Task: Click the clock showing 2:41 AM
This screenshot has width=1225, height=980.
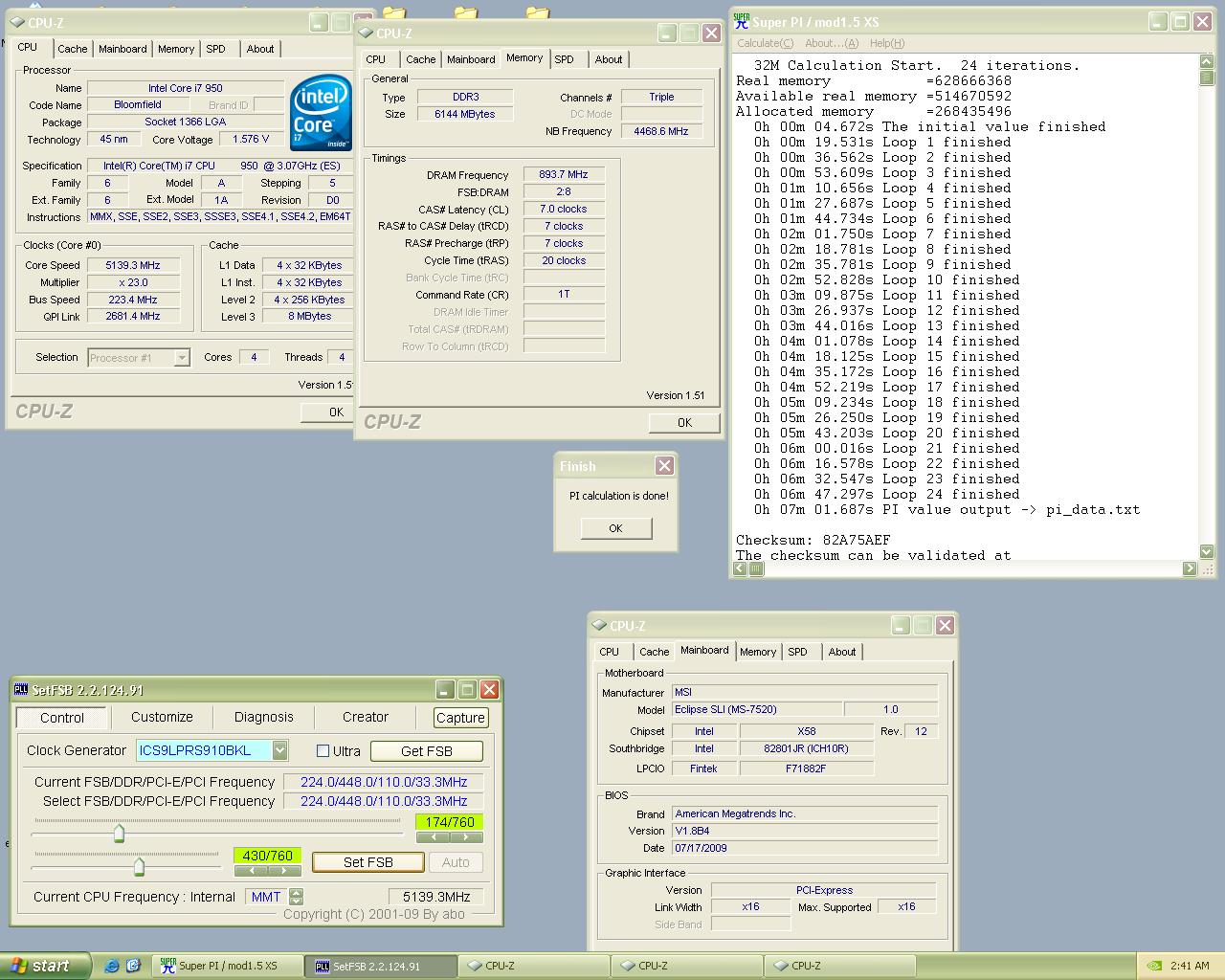Action: click(1190, 966)
